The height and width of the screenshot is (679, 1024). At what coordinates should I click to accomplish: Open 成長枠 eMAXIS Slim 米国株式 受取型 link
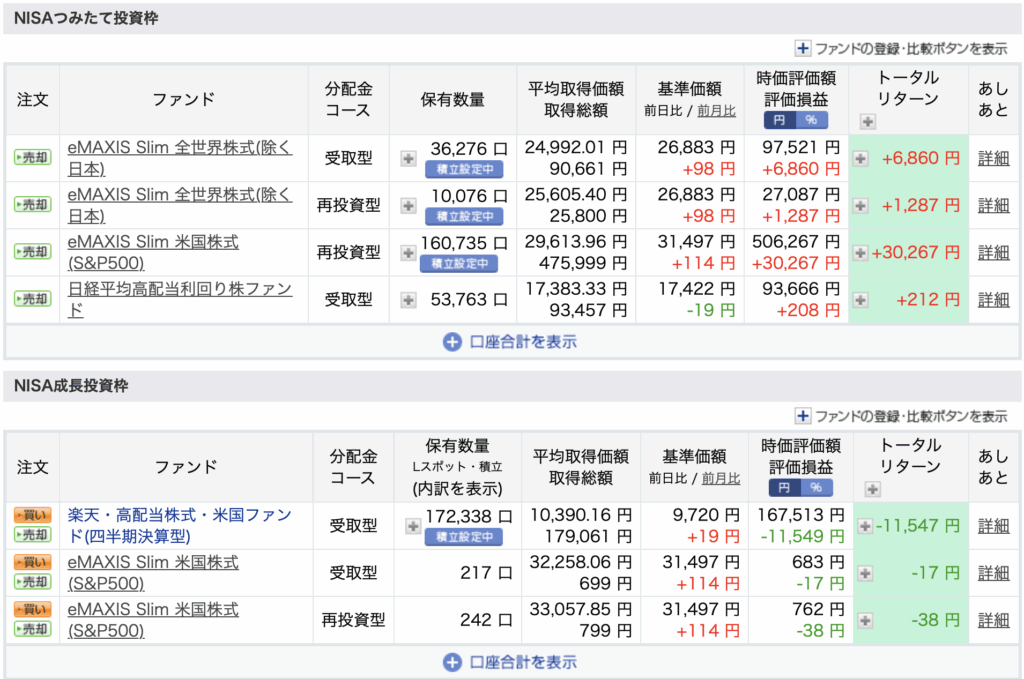click(153, 573)
